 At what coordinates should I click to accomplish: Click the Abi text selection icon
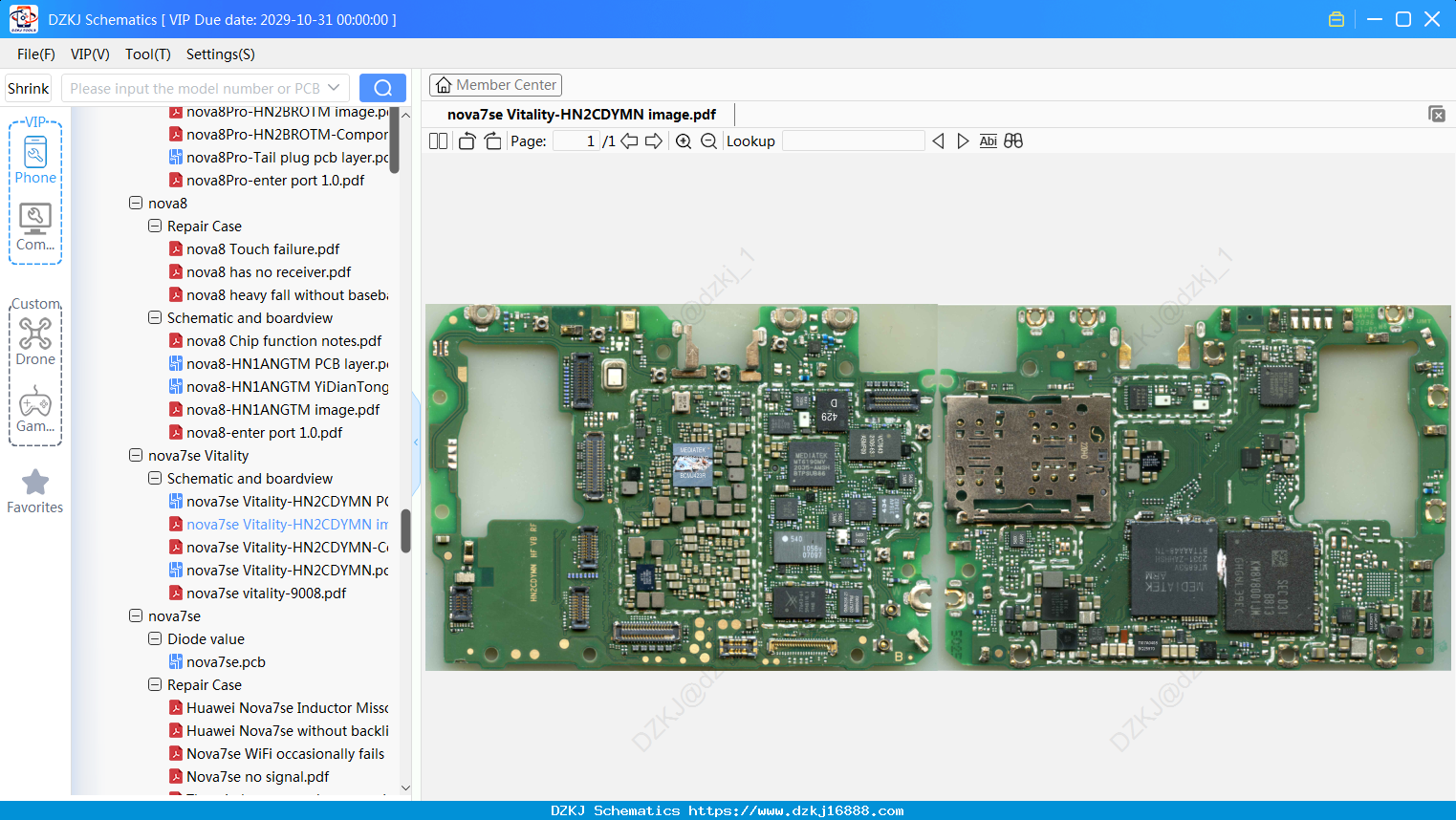point(988,141)
